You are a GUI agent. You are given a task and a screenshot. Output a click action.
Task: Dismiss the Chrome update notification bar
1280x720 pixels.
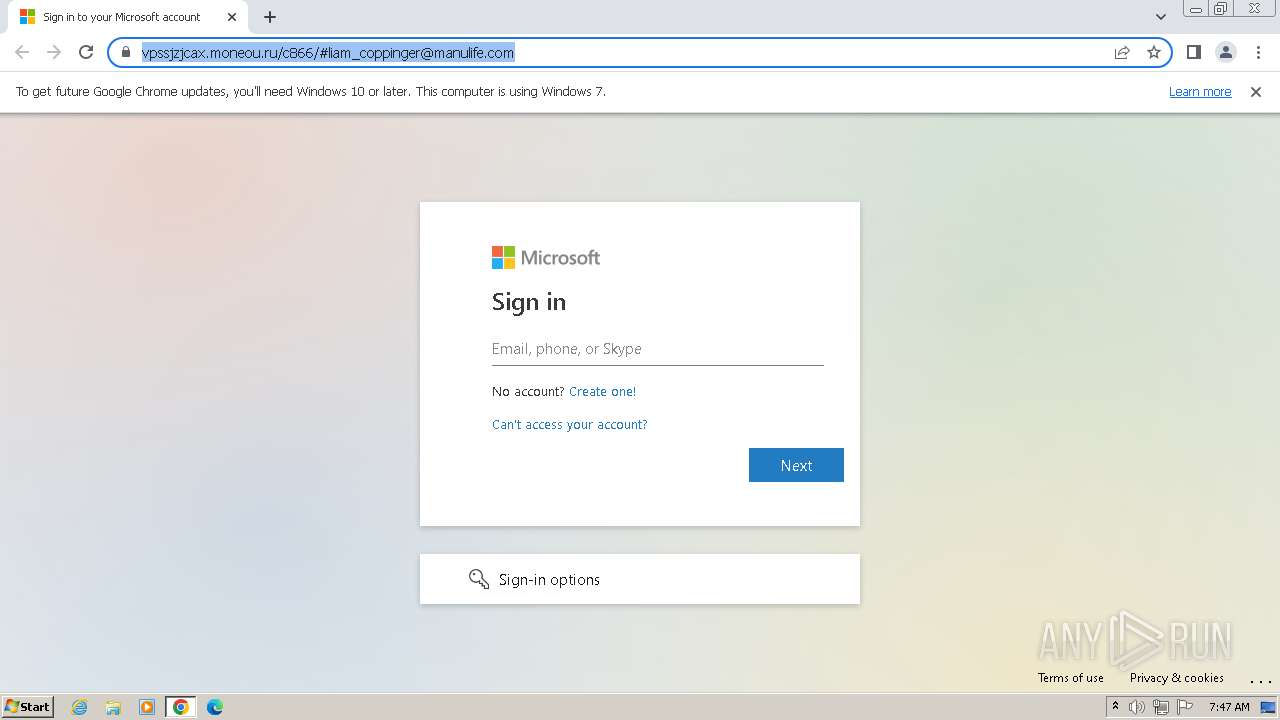pyautogui.click(x=1256, y=91)
